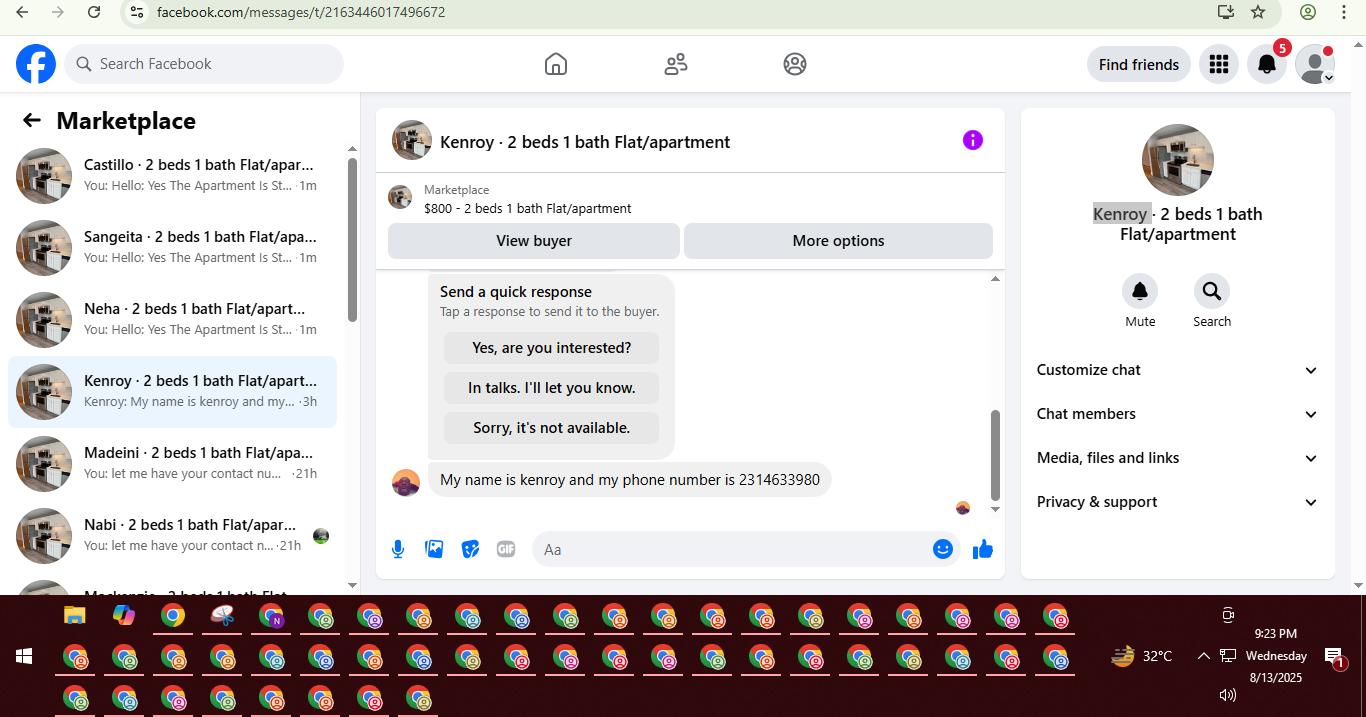1366x717 pixels.
Task: Expand Privacy & support section
Action: click(x=1178, y=502)
